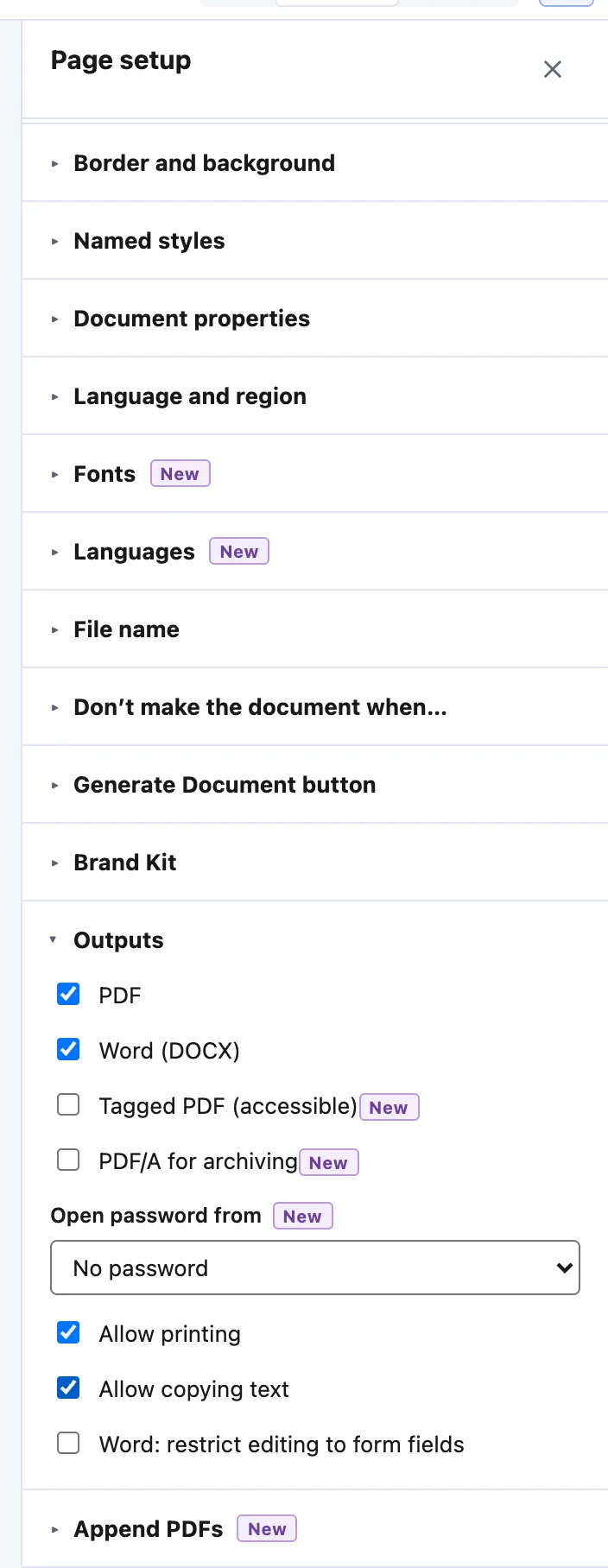Enable PDF/A for archiving output
The width and height of the screenshot is (608, 1568).
point(68,1160)
